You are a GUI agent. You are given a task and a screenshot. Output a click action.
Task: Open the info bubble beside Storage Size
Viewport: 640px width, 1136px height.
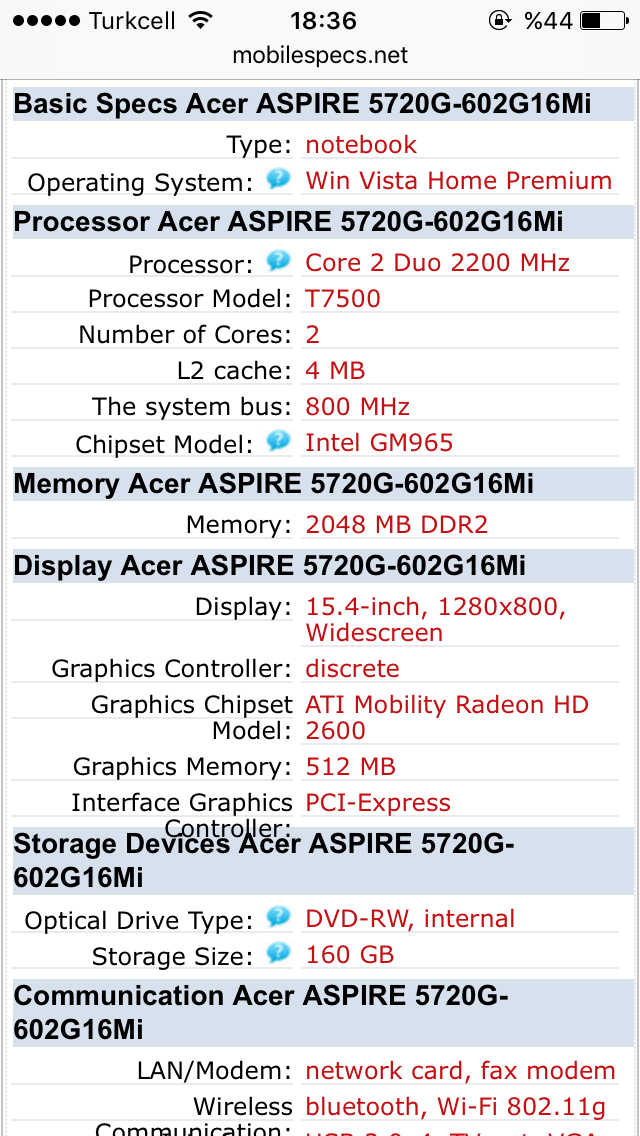(x=278, y=953)
